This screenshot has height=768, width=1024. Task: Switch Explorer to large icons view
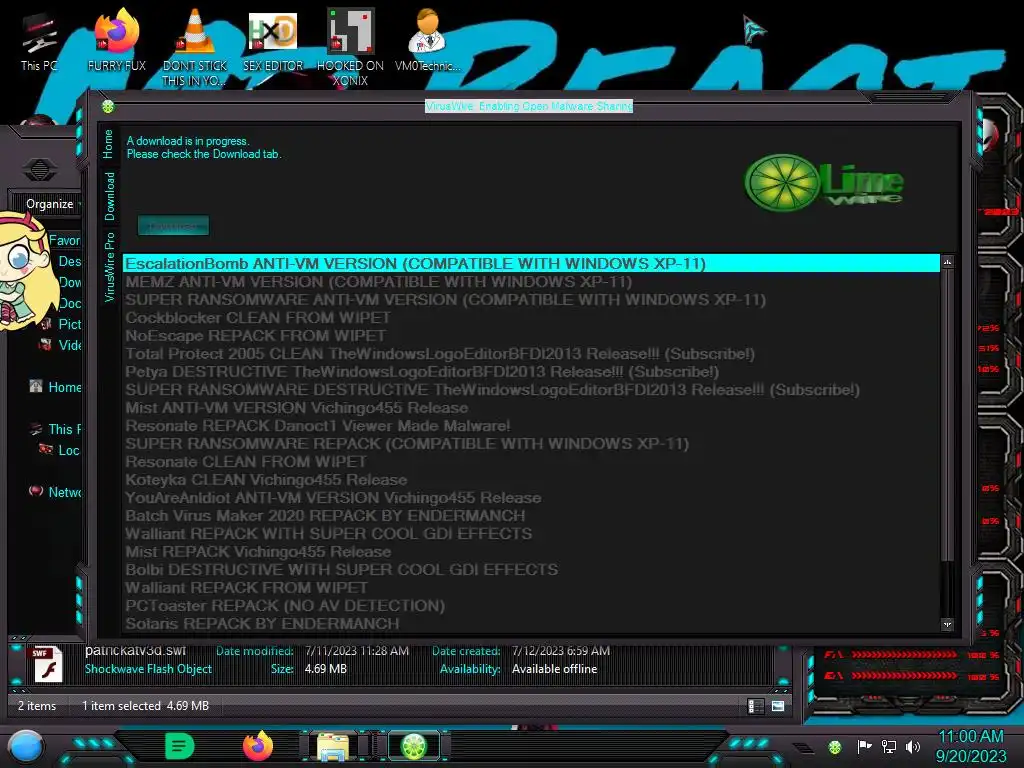(778, 706)
